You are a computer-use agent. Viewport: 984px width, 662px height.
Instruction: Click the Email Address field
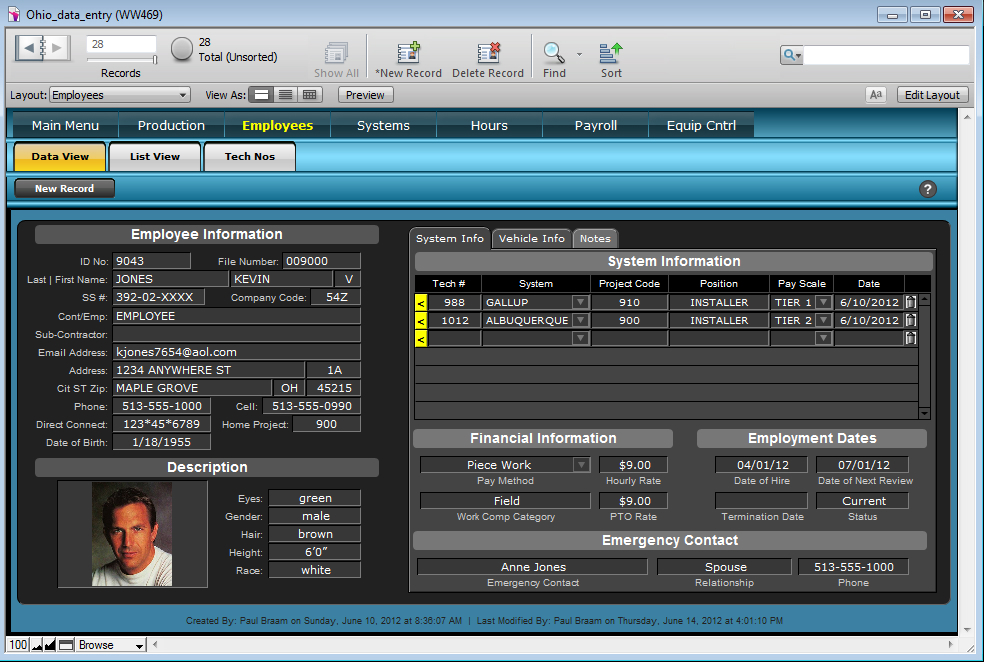click(x=236, y=352)
